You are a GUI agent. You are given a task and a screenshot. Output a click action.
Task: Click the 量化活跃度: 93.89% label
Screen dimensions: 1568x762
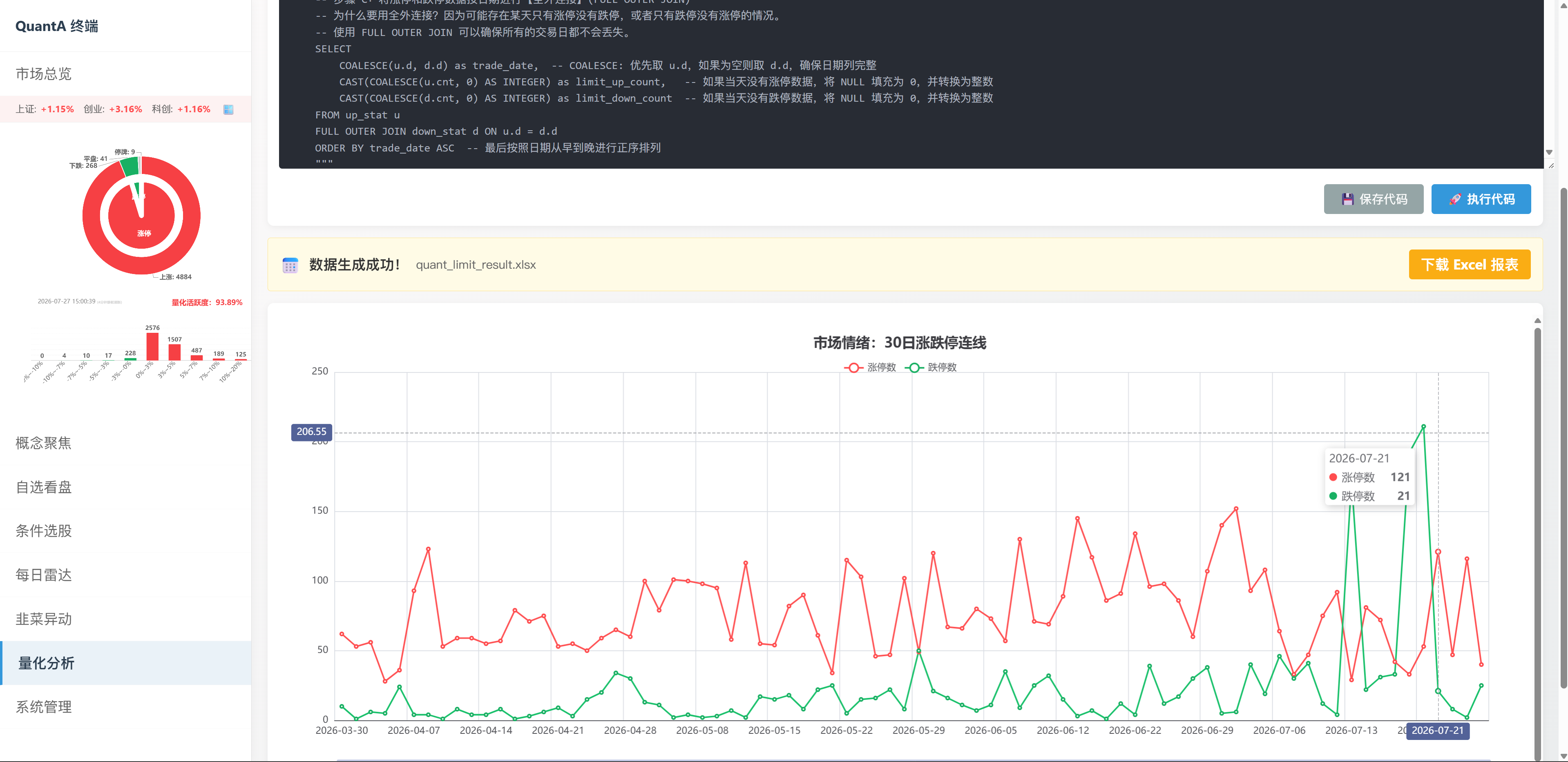pyautogui.click(x=207, y=303)
